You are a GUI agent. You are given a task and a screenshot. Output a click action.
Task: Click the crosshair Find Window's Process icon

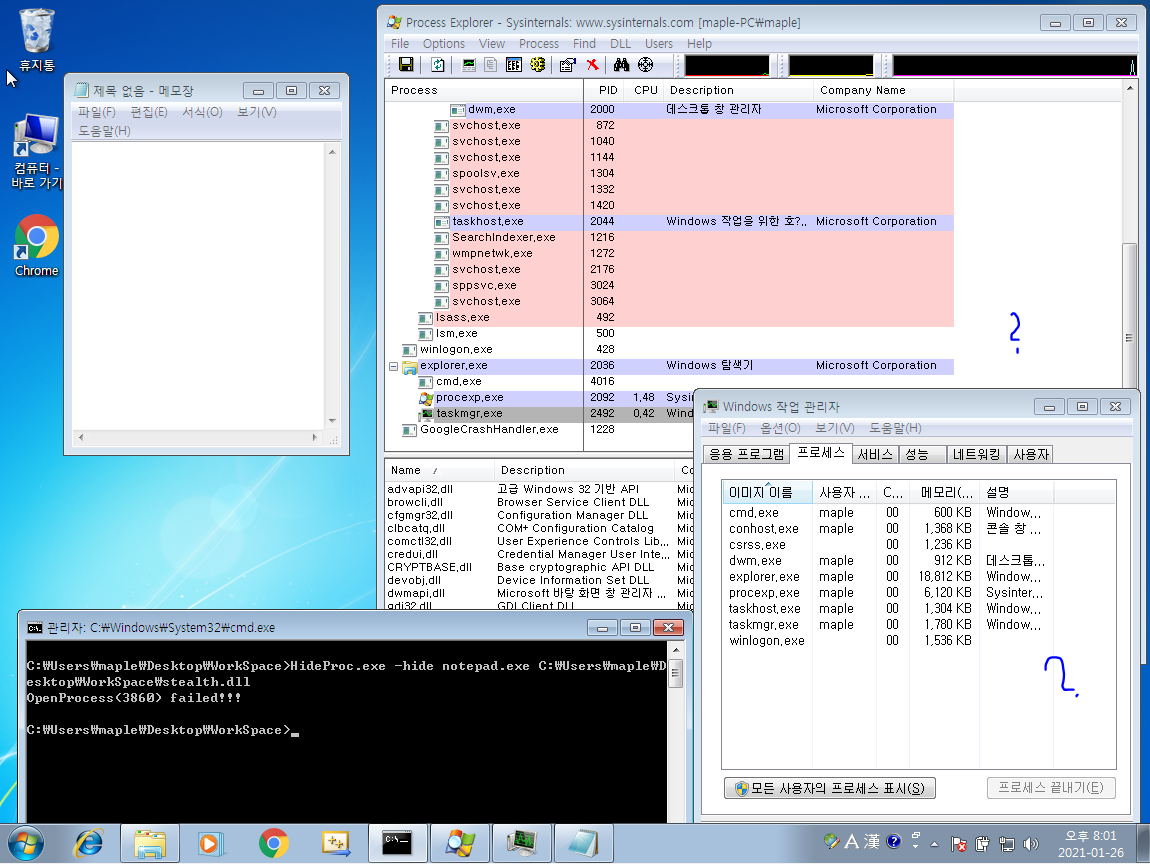tap(645, 65)
